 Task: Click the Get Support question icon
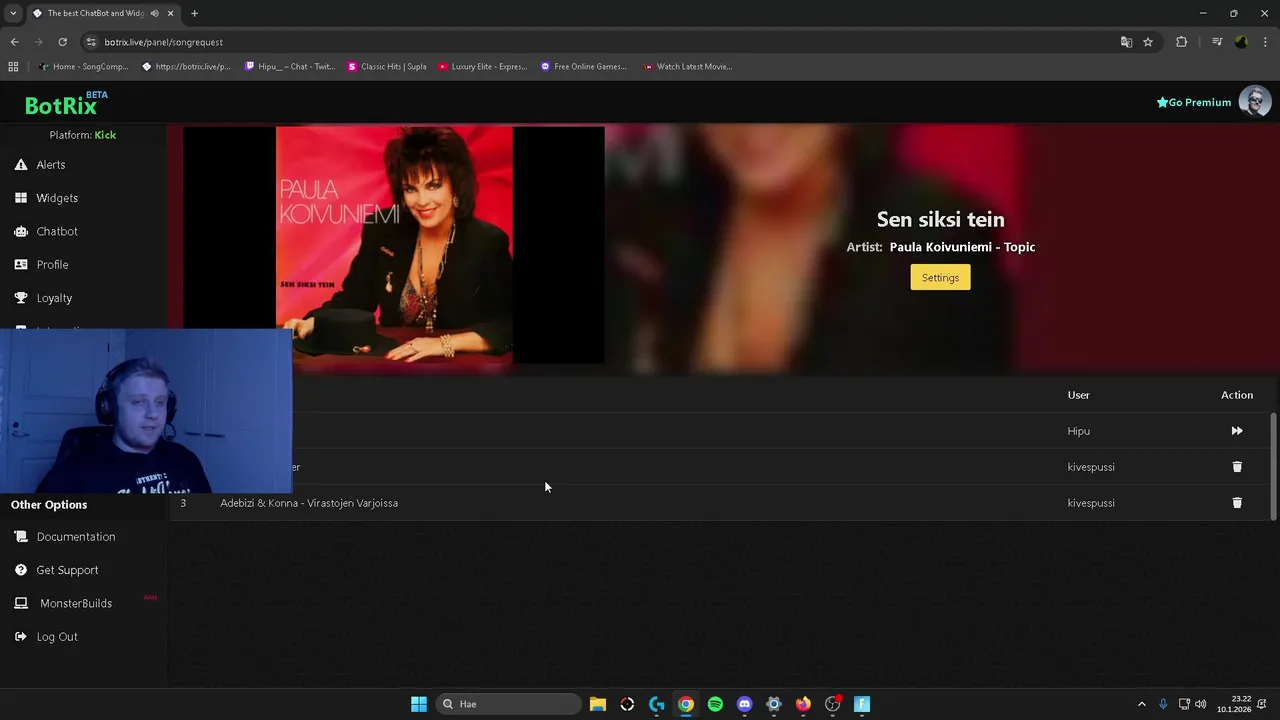coord(21,570)
